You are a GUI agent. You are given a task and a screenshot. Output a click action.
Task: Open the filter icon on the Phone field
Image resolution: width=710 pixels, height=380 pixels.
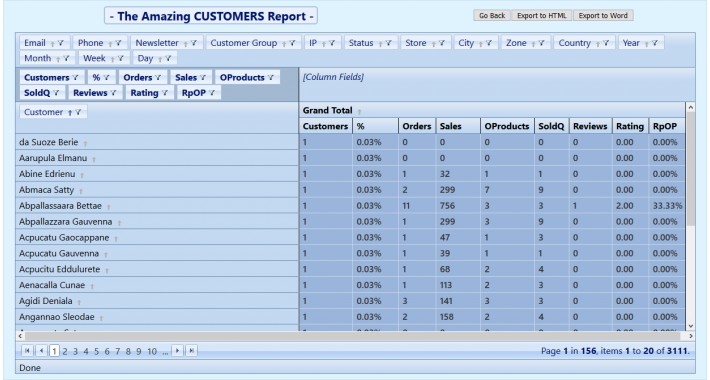pyautogui.click(x=118, y=43)
